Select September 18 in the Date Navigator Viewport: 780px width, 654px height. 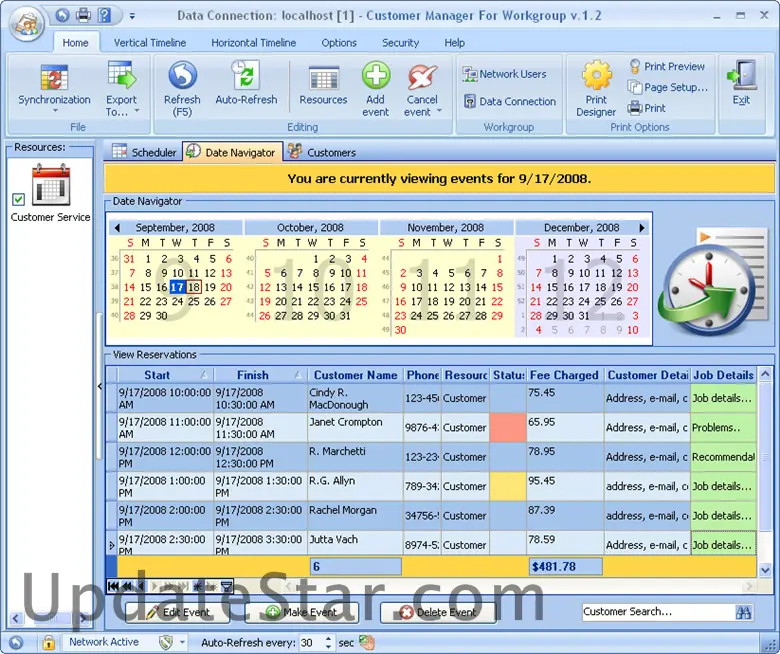click(194, 287)
